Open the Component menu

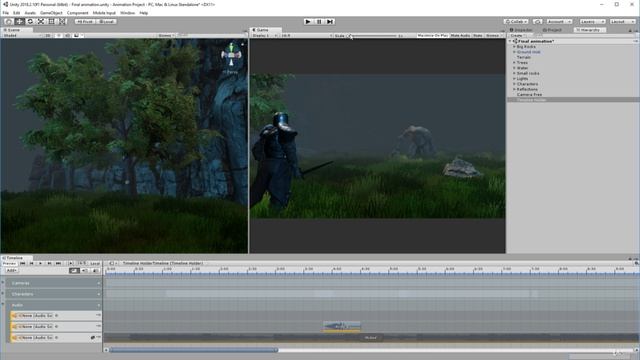tap(78, 13)
